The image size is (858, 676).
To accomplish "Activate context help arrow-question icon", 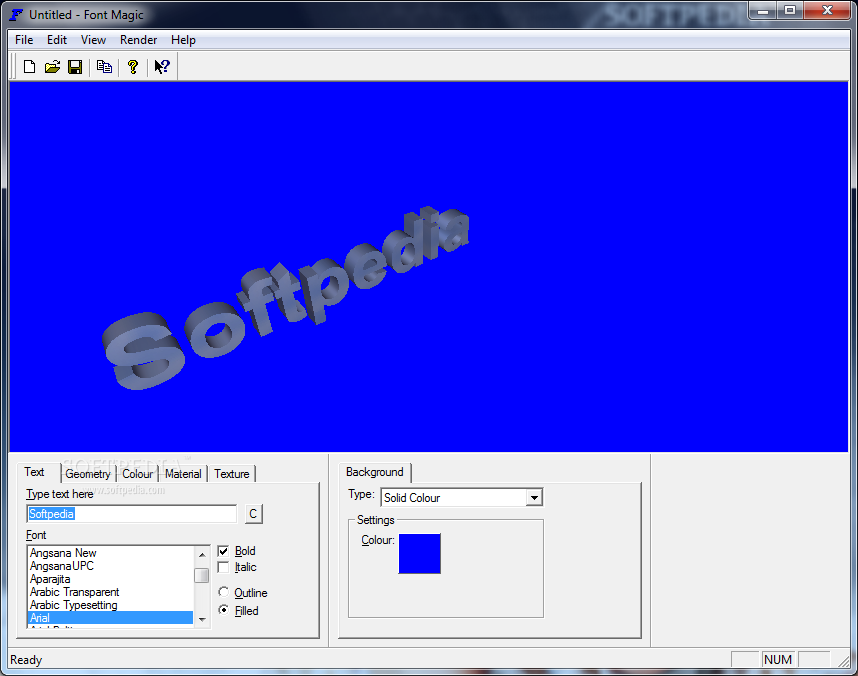I will click(162, 67).
